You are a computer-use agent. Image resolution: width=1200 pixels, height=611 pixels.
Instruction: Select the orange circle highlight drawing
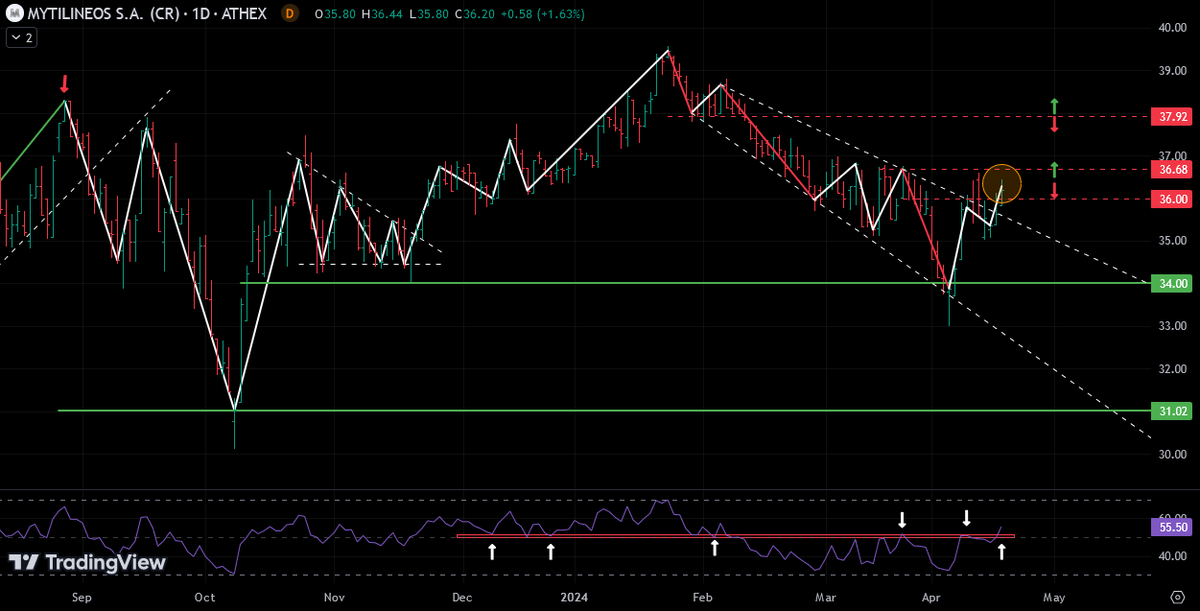1001,183
